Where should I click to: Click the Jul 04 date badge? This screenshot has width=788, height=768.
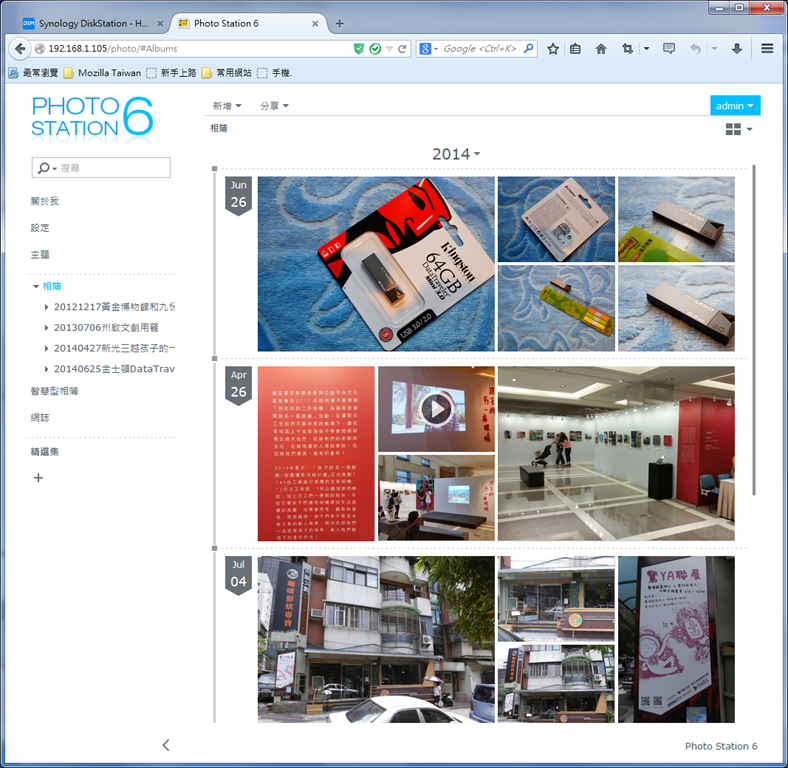pos(238,575)
